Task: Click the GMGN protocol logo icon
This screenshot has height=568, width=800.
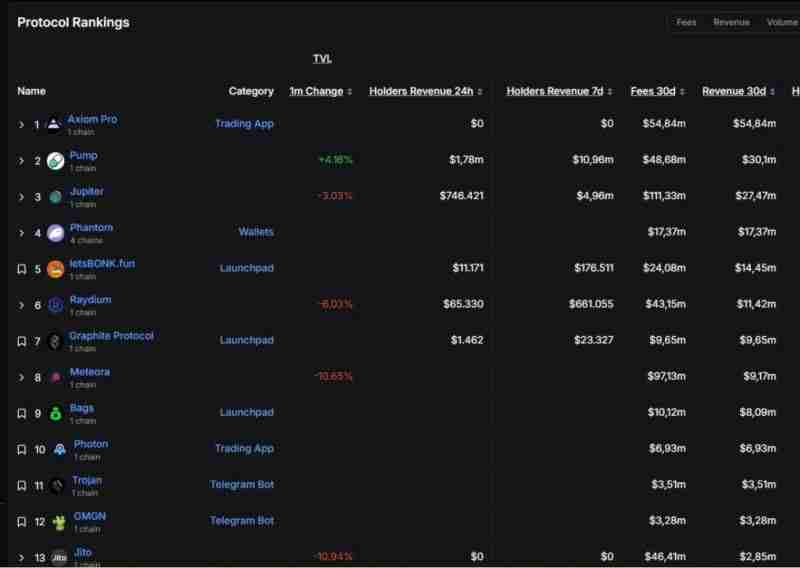Action: click(x=59, y=521)
